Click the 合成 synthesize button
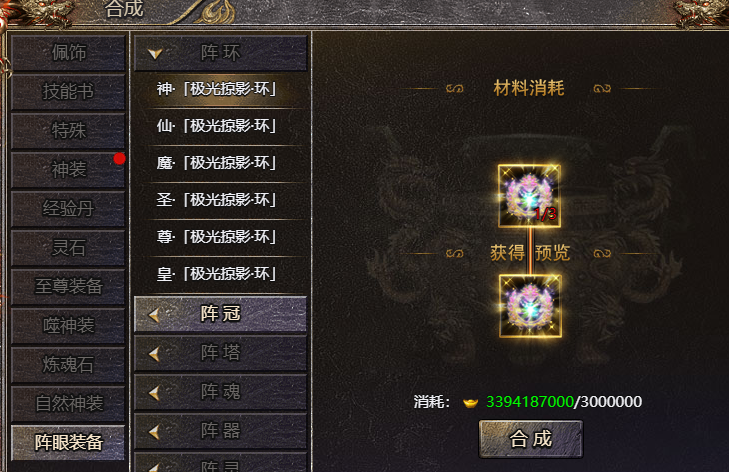Screen dimensions: 729x472 click(x=530, y=439)
